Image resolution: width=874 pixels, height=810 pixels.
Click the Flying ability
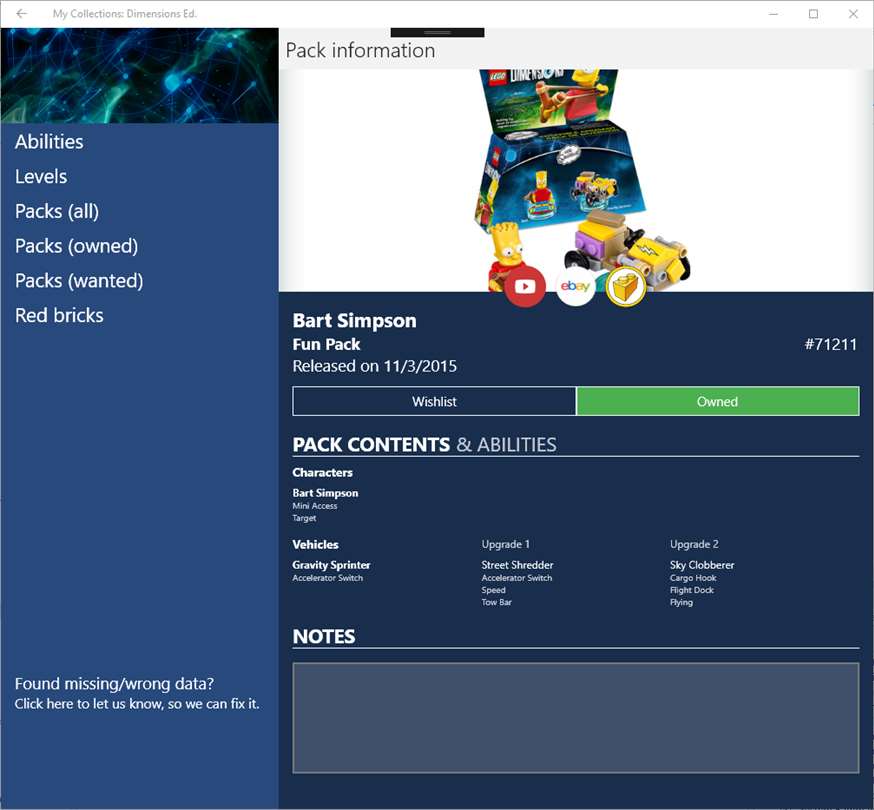(x=681, y=603)
